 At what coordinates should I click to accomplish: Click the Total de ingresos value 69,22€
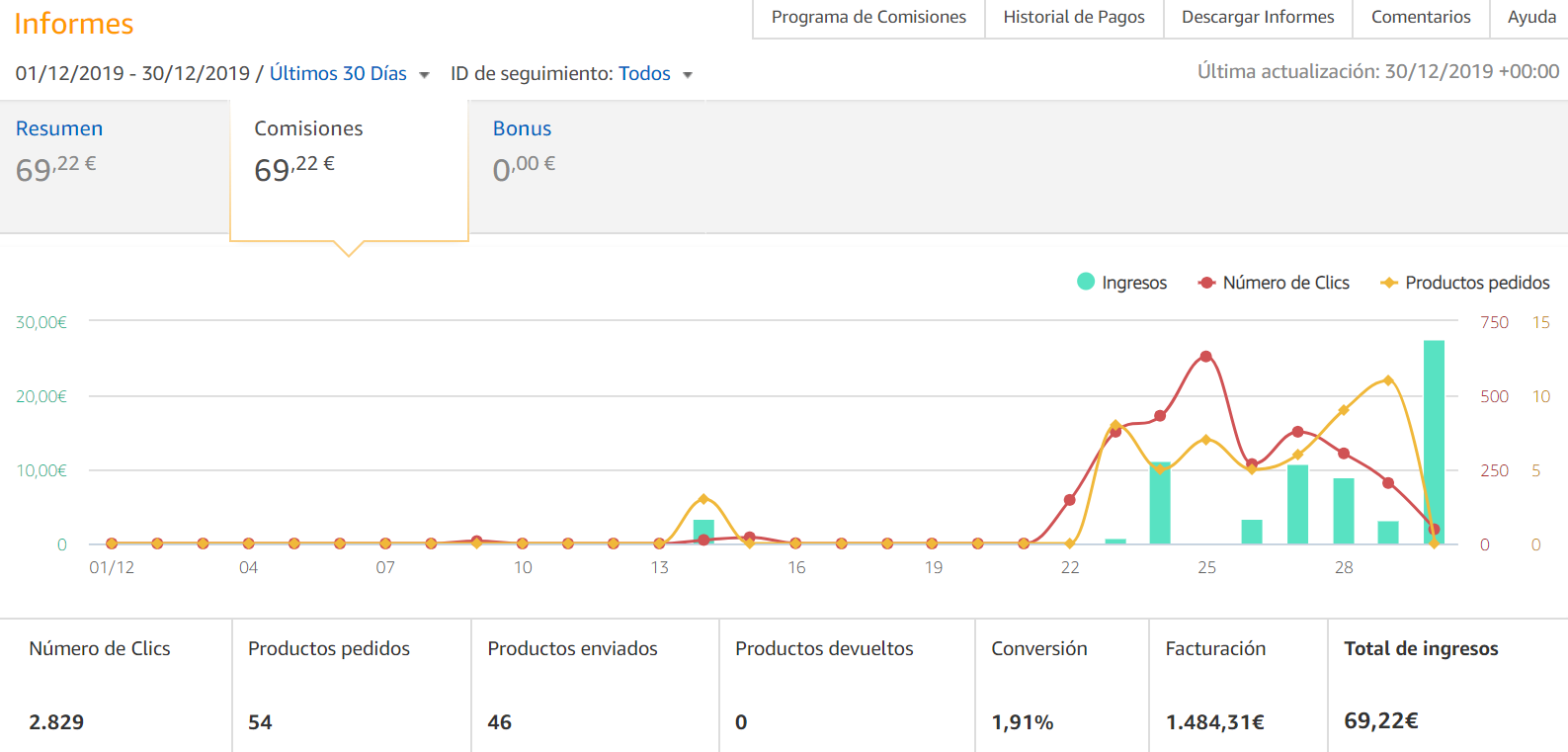[1381, 721]
